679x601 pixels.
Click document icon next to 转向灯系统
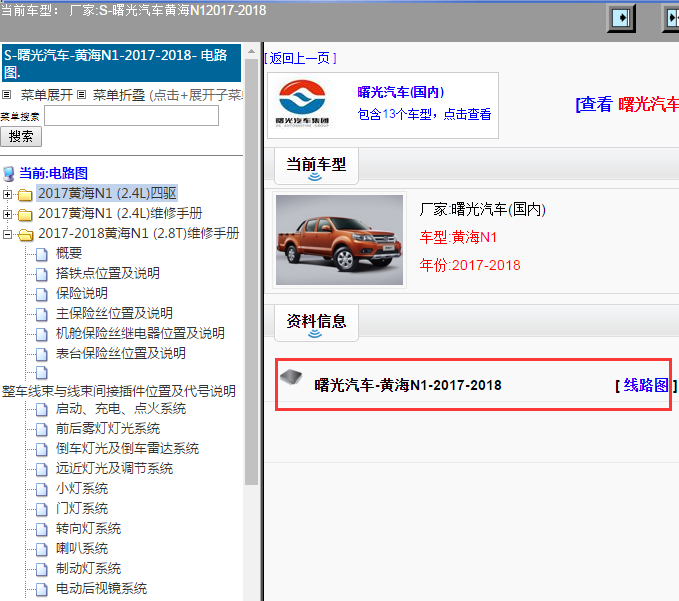point(42,529)
